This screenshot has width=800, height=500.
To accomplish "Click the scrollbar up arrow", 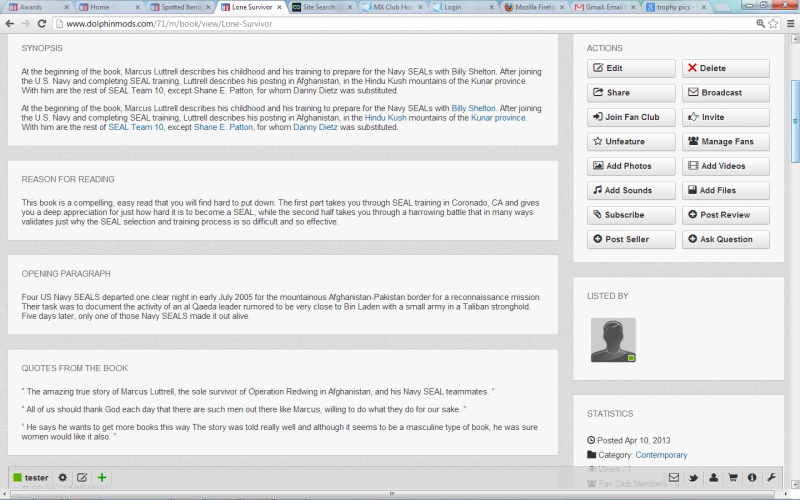I will [x=795, y=39].
